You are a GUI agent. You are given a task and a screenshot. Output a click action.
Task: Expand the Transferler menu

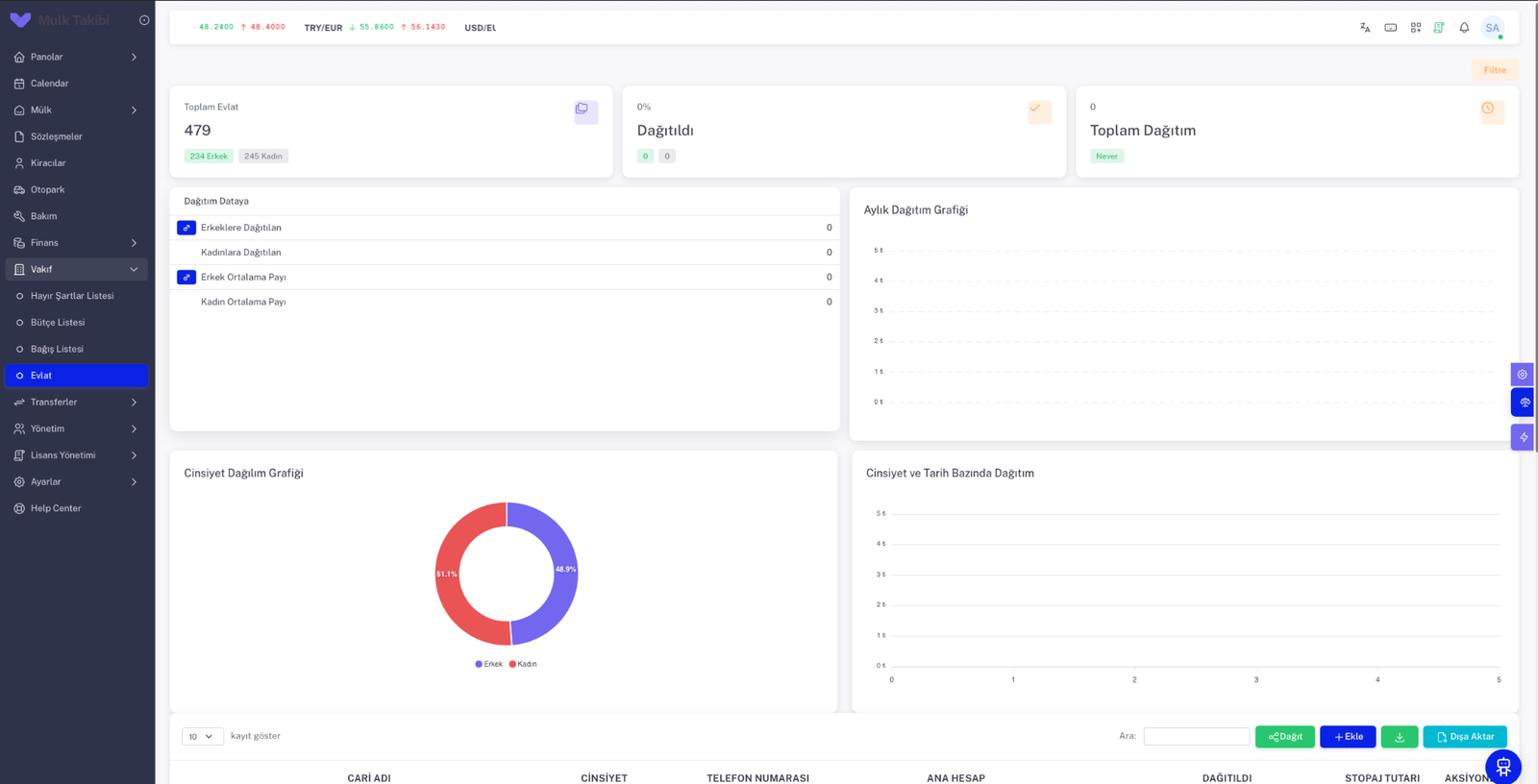tap(77, 402)
